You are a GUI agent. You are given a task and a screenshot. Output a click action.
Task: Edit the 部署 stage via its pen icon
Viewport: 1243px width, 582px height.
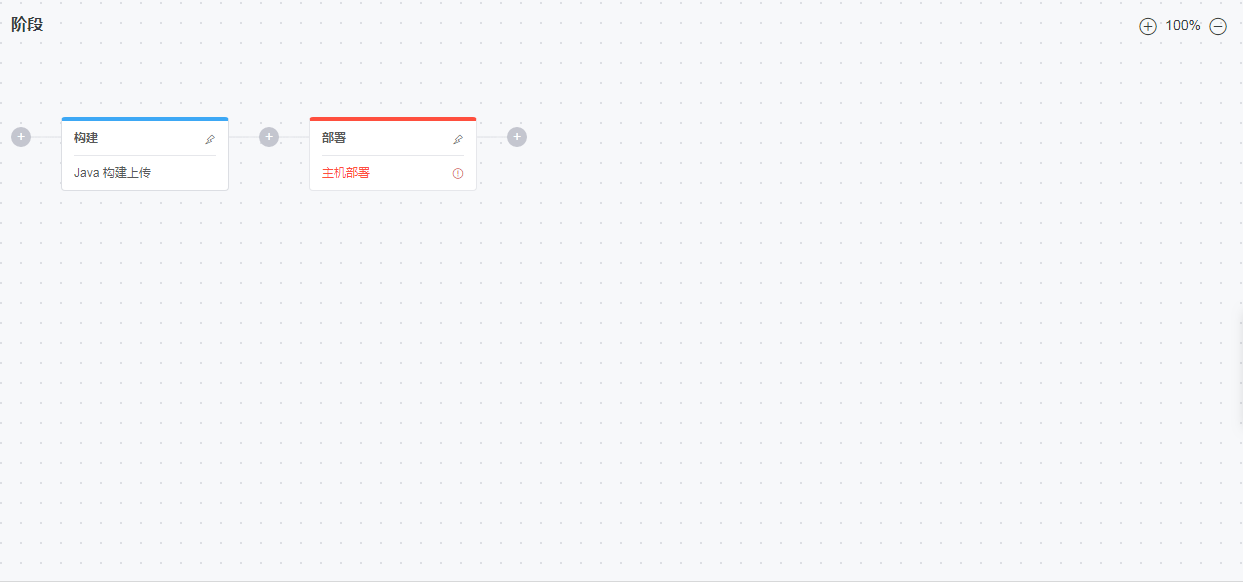(x=458, y=139)
